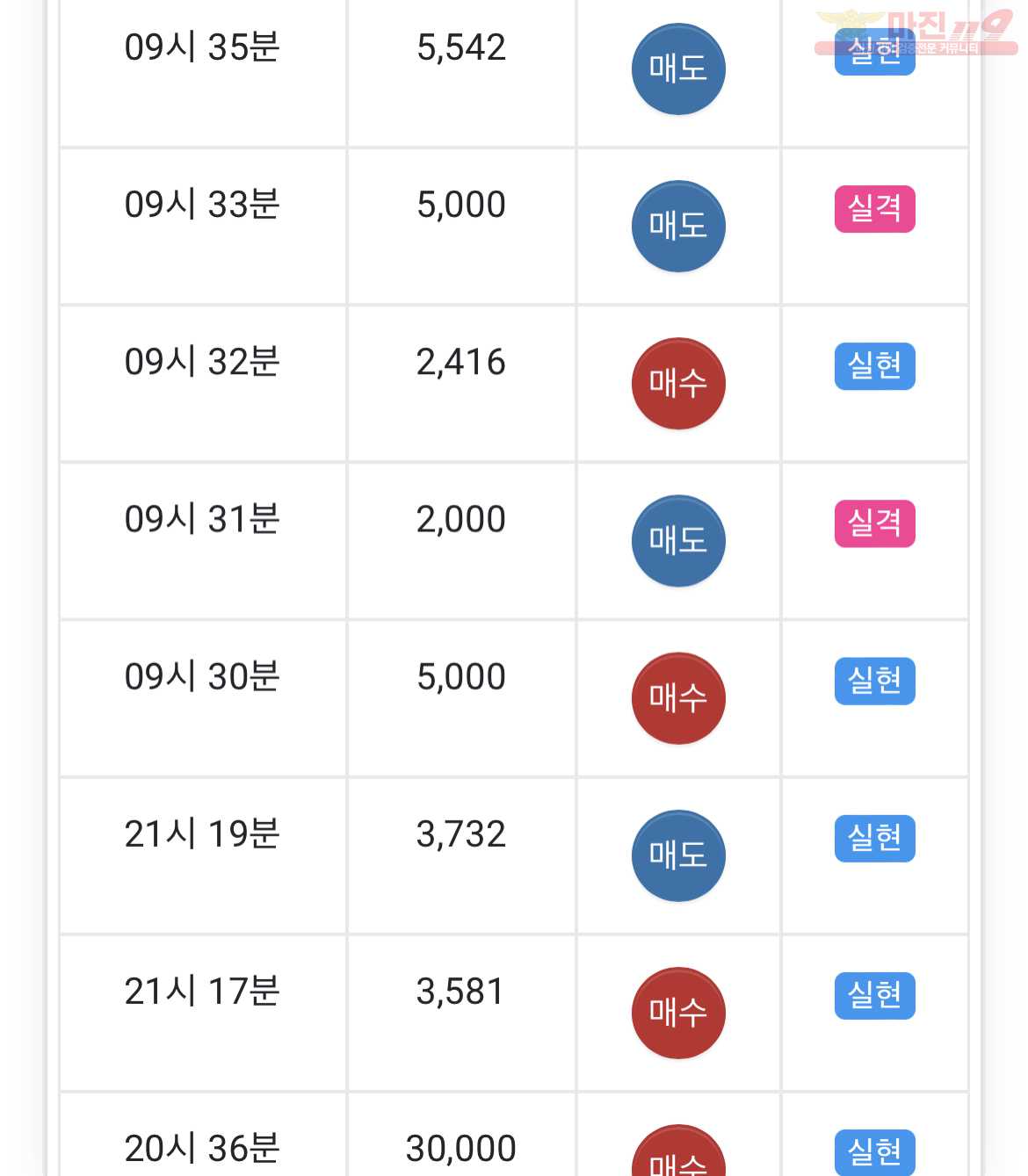Click the 매도 circle in 21시 19분 row

[678, 855]
